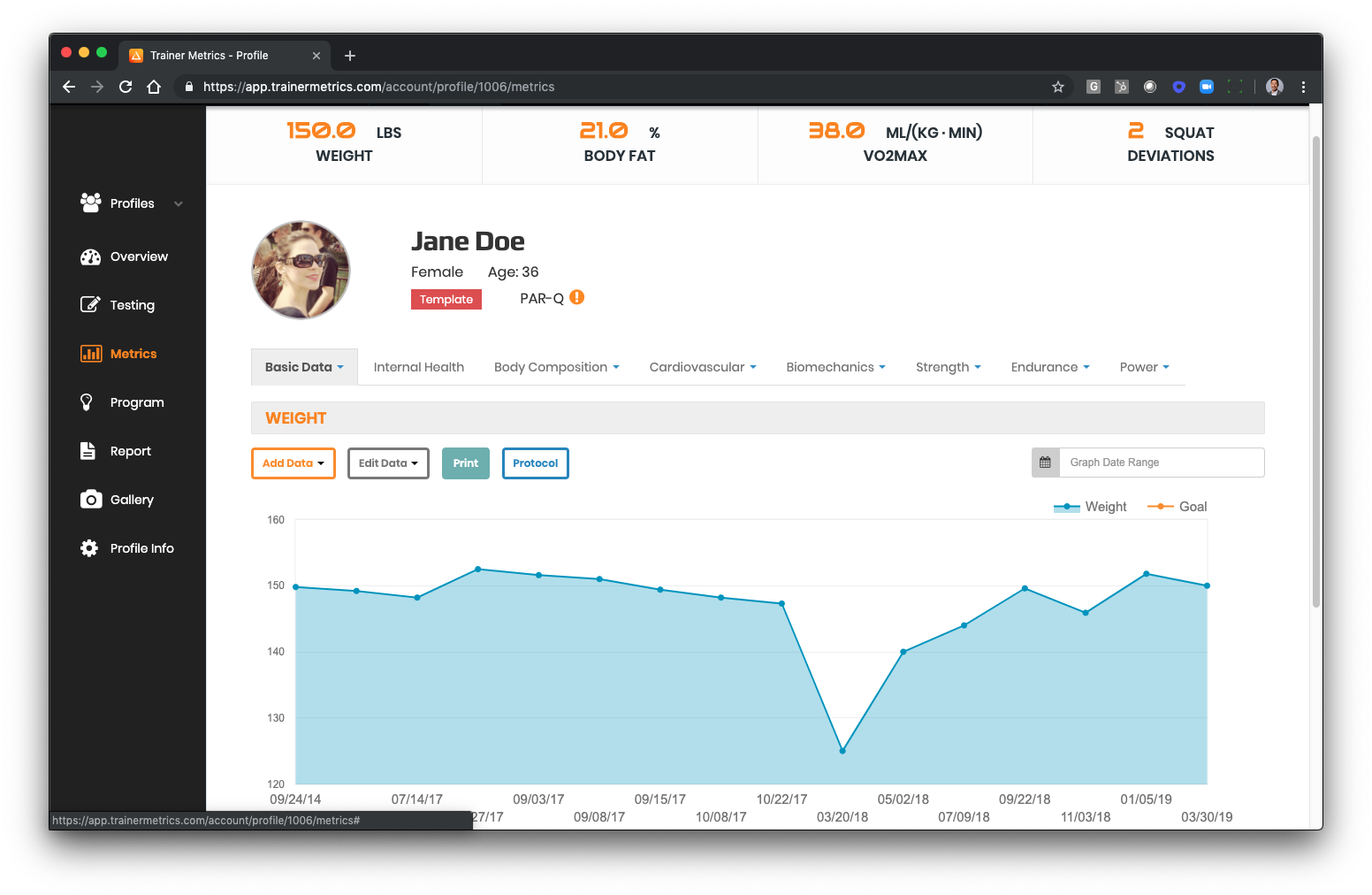
Task: Click the Body Fat summary card
Action: point(620,145)
